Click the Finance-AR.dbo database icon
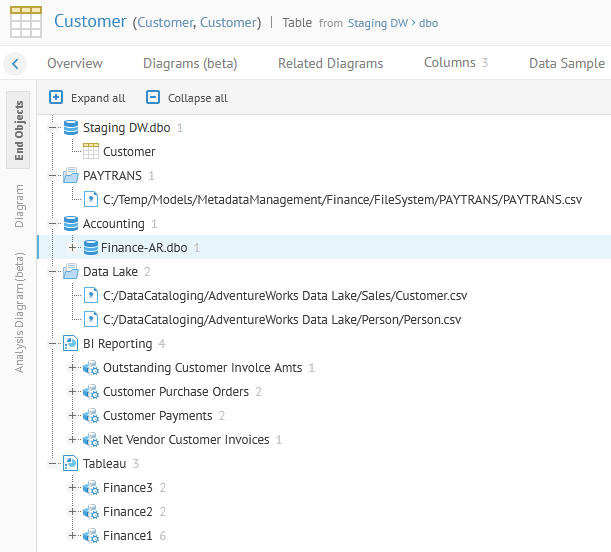This screenshot has height=552, width=611. pyautogui.click(x=90, y=248)
